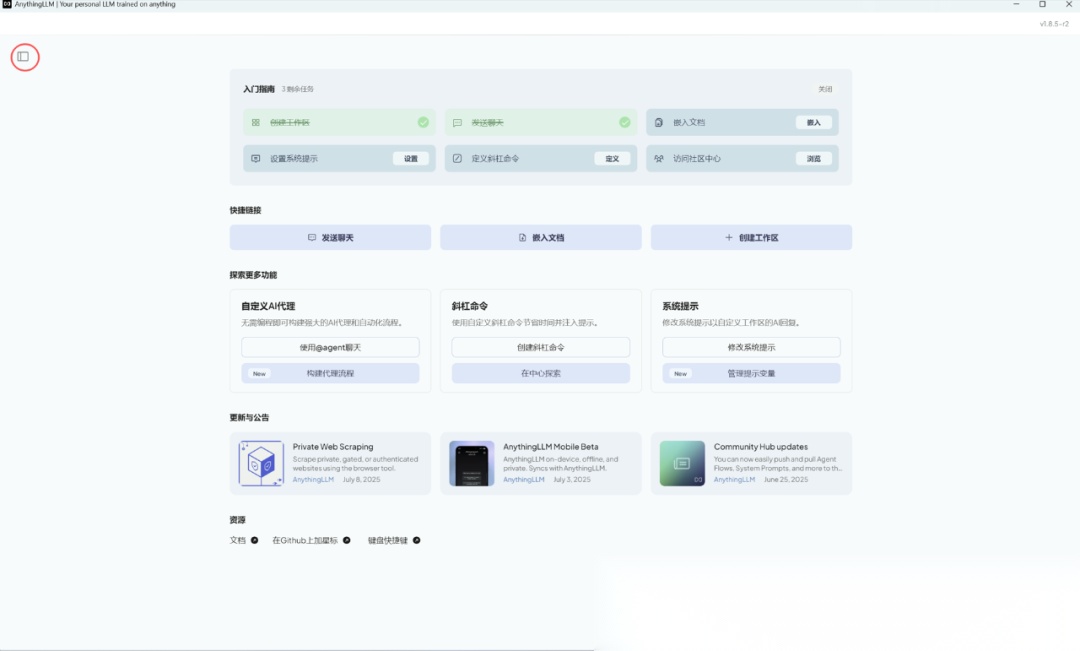Click 修改系统提示 button
The height and width of the screenshot is (651, 1080).
[751, 347]
